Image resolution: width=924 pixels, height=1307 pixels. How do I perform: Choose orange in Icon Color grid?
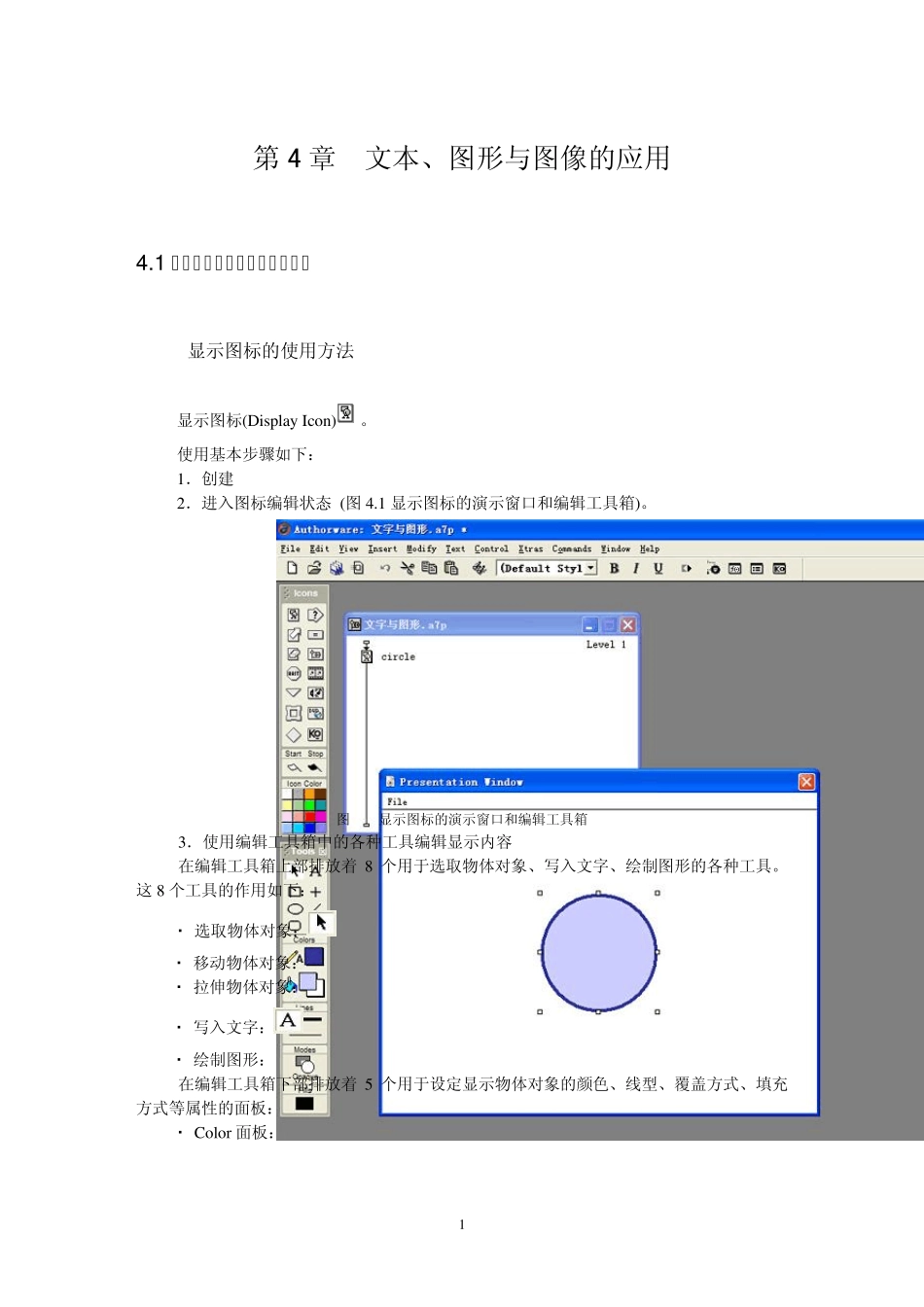point(309,794)
